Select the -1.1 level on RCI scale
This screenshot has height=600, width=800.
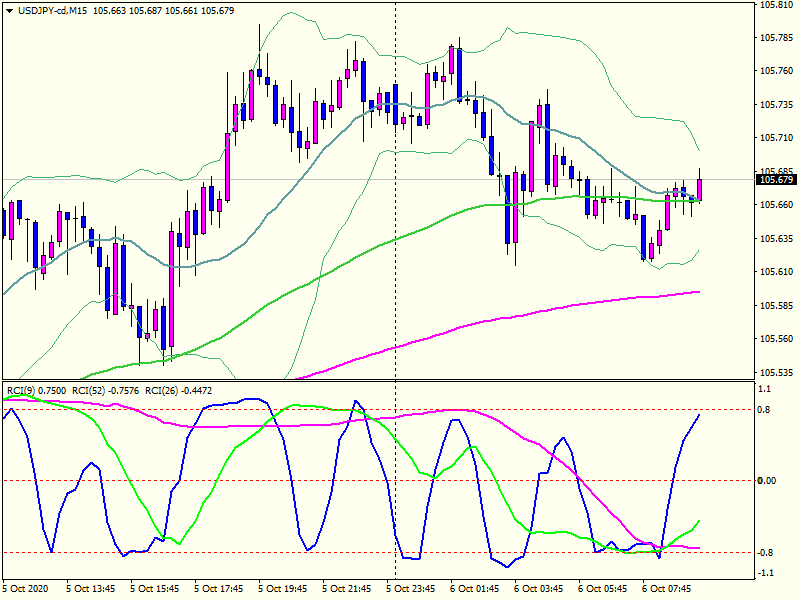coord(767,573)
